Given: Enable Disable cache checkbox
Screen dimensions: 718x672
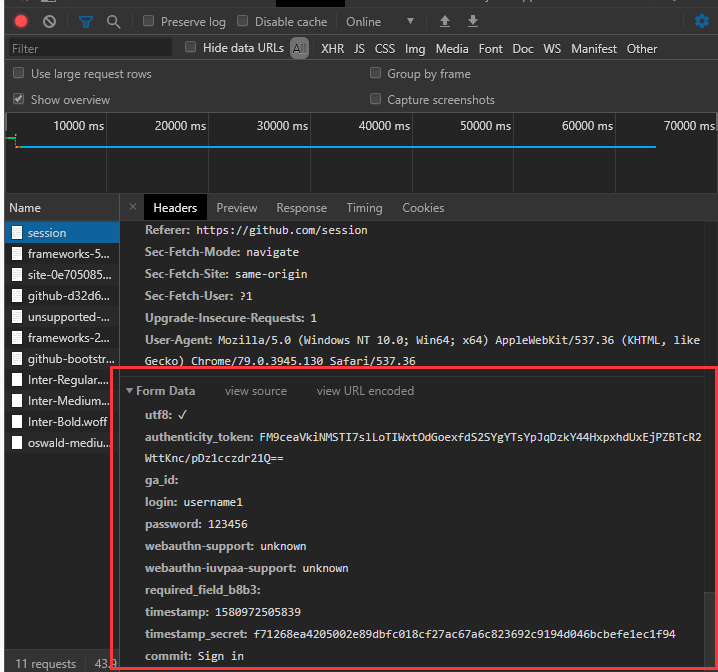Looking at the screenshot, I should (243, 21).
